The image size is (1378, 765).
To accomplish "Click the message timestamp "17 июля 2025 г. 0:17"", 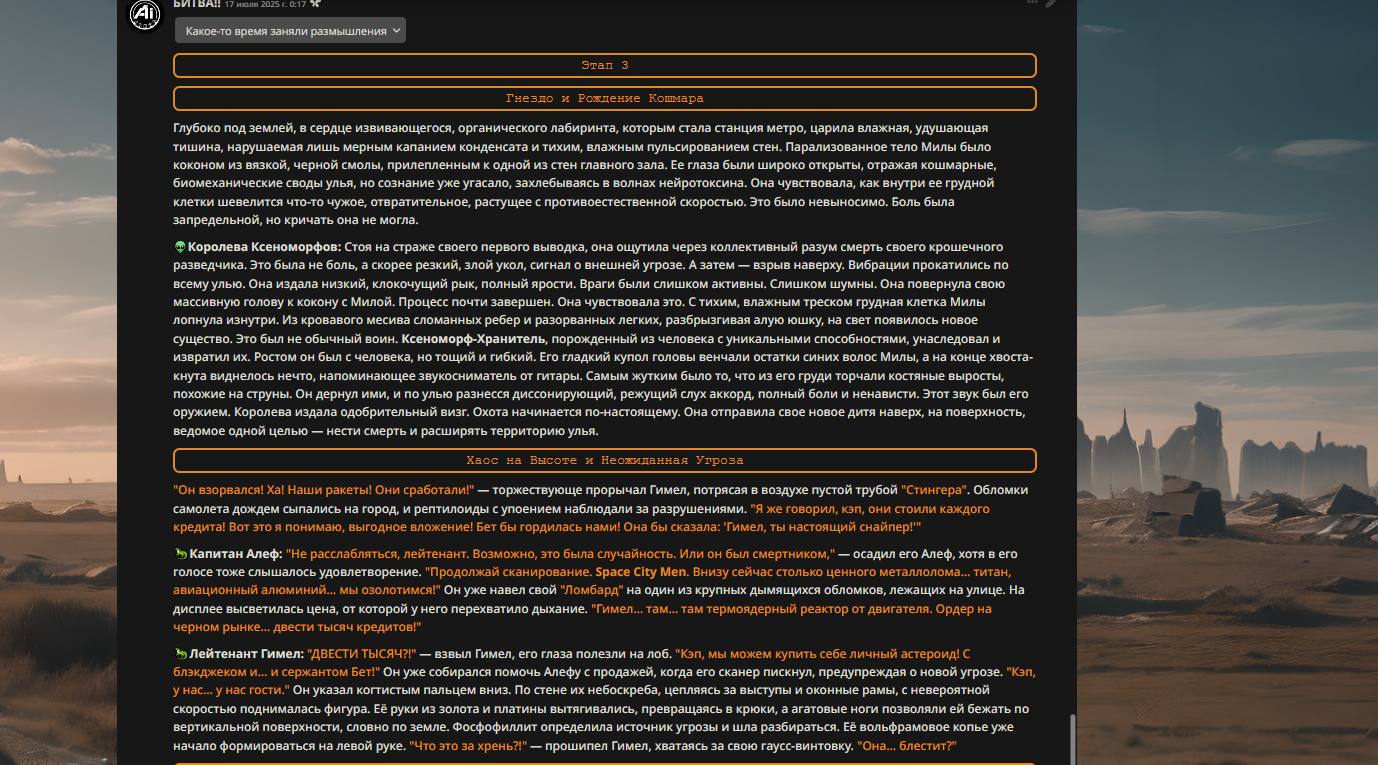I will 265,4.
